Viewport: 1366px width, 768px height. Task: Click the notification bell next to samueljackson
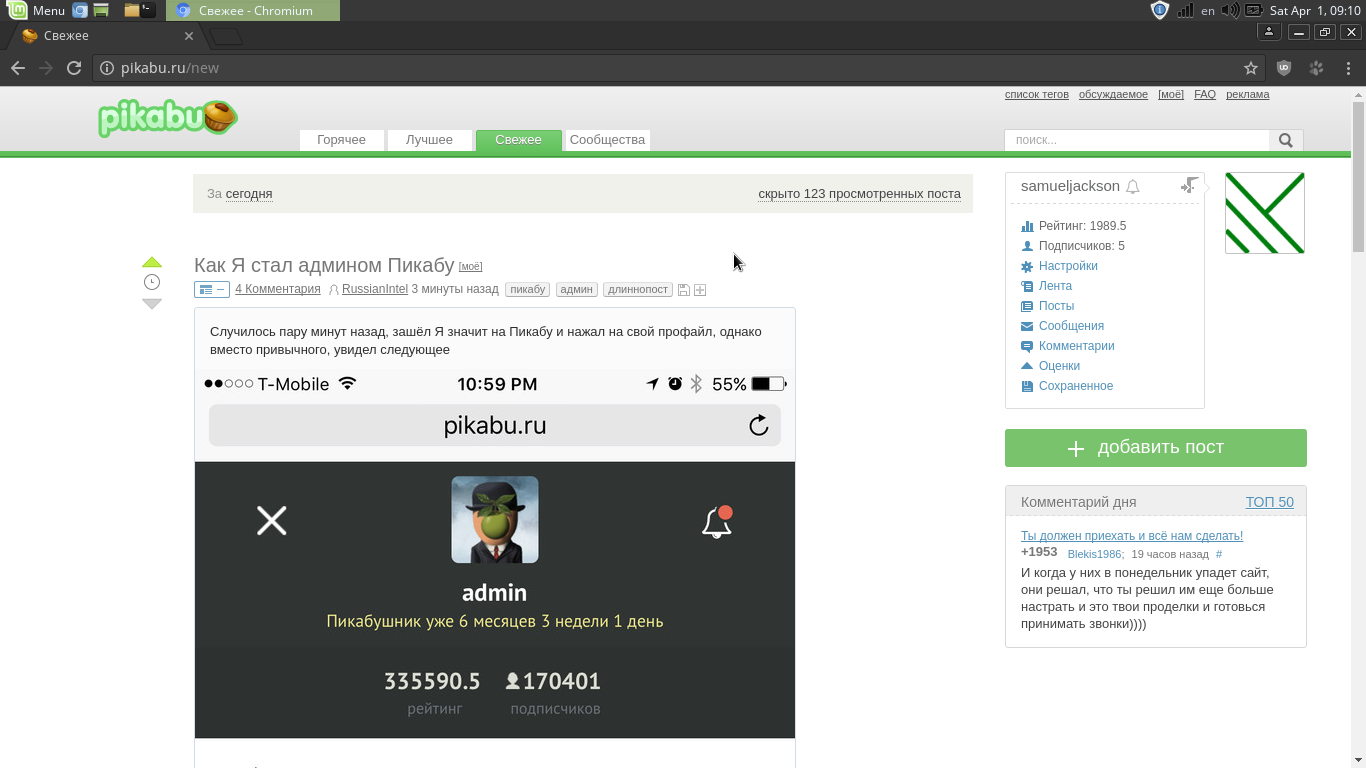[x=1133, y=187]
